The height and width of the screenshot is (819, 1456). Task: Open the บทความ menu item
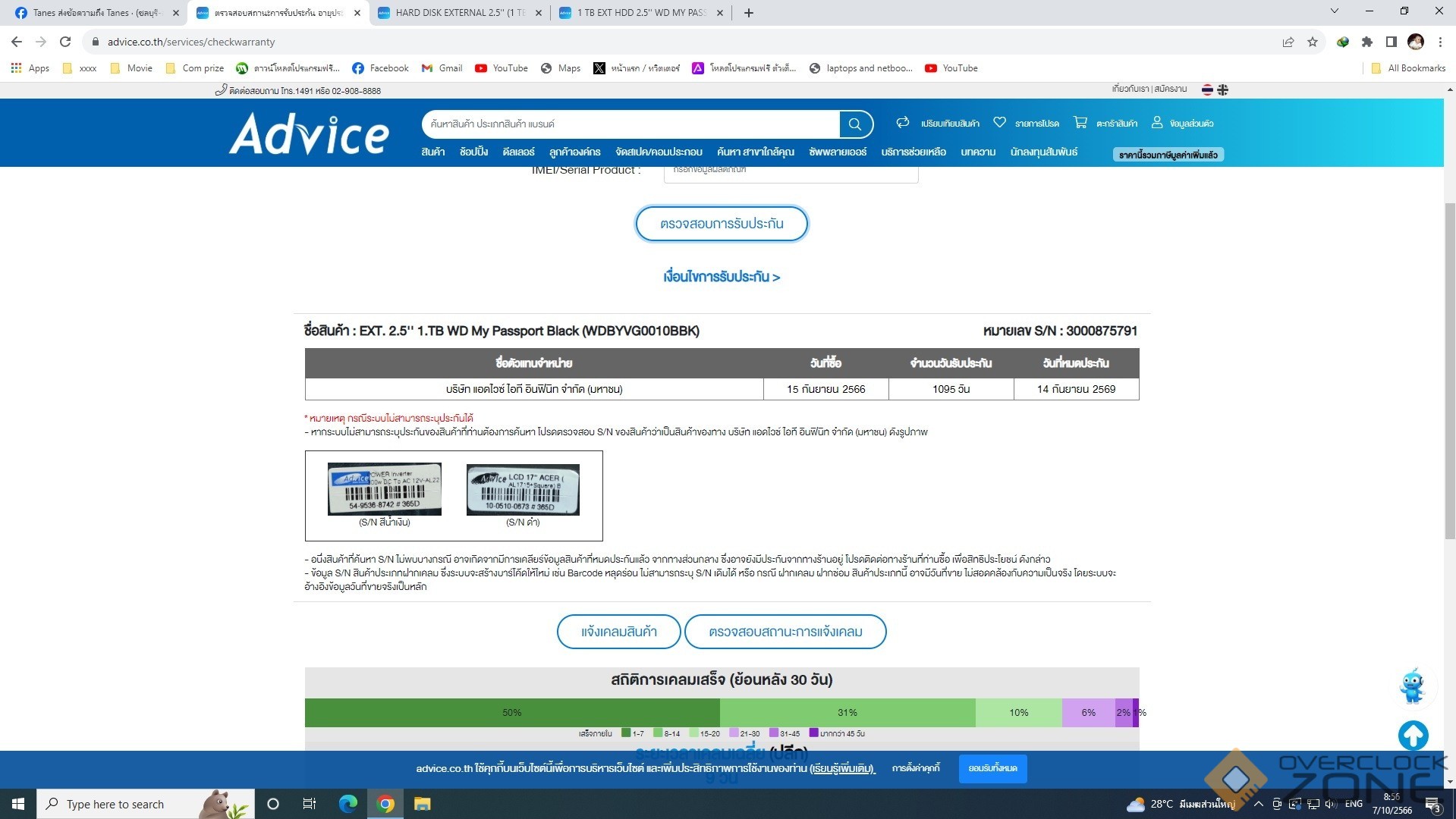pos(977,152)
